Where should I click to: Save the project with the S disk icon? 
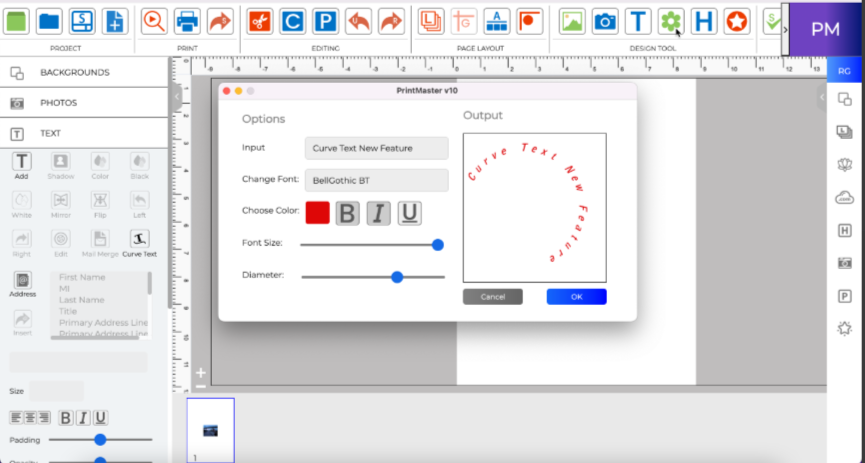[x=82, y=22]
